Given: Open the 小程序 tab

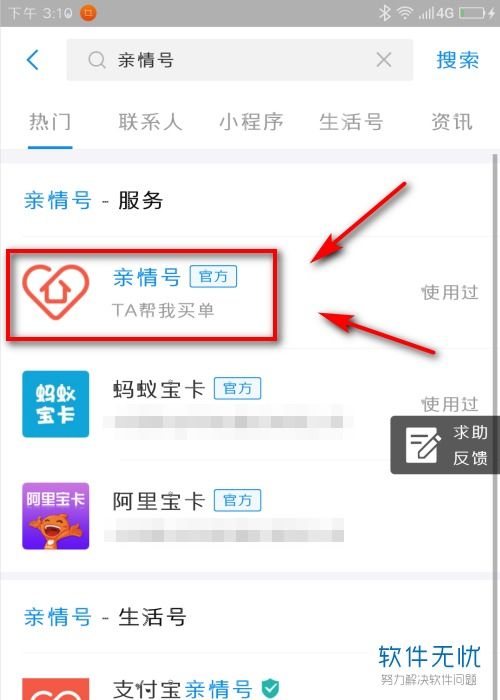Looking at the screenshot, I should (251, 122).
